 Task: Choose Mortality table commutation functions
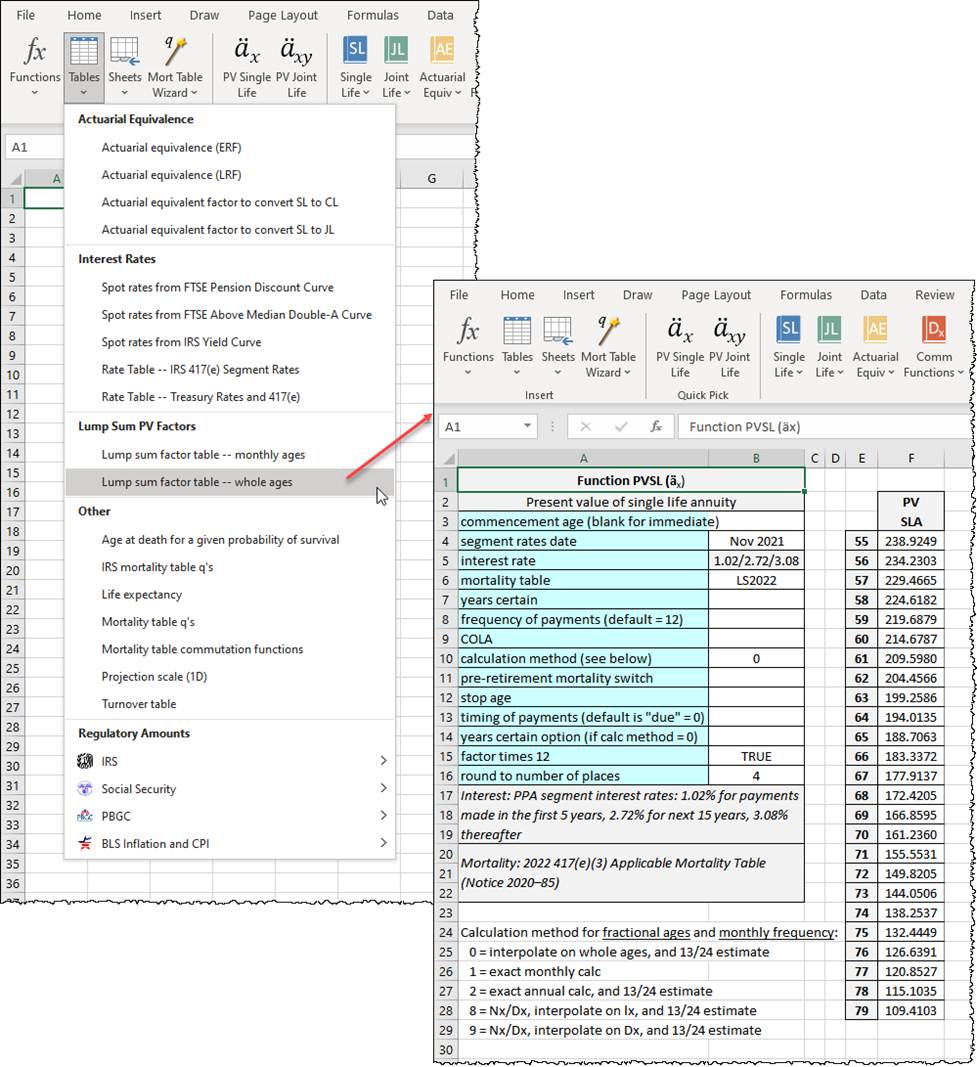tap(231, 649)
